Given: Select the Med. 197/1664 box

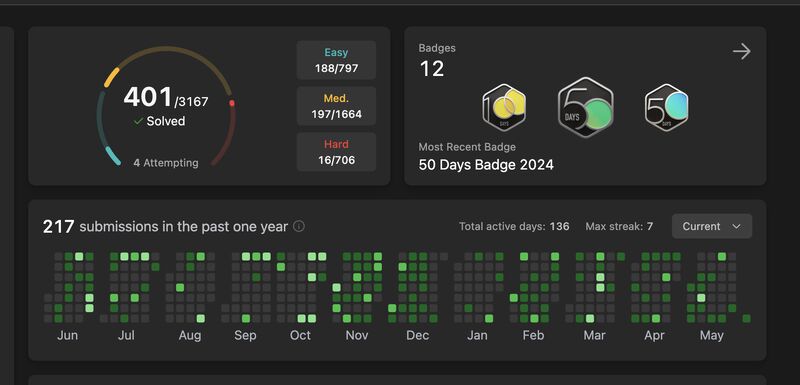Looking at the screenshot, I should click(x=336, y=106).
